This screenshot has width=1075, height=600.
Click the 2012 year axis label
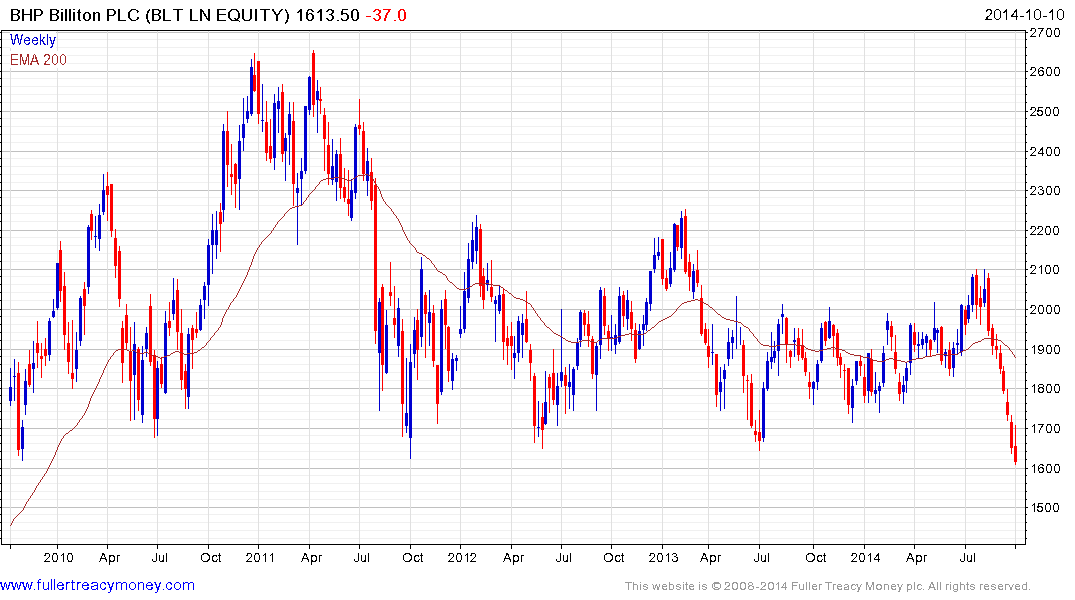[462, 557]
